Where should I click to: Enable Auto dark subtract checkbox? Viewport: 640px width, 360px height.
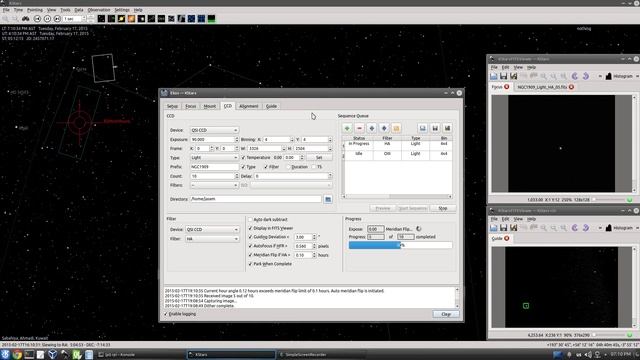coord(250,220)
